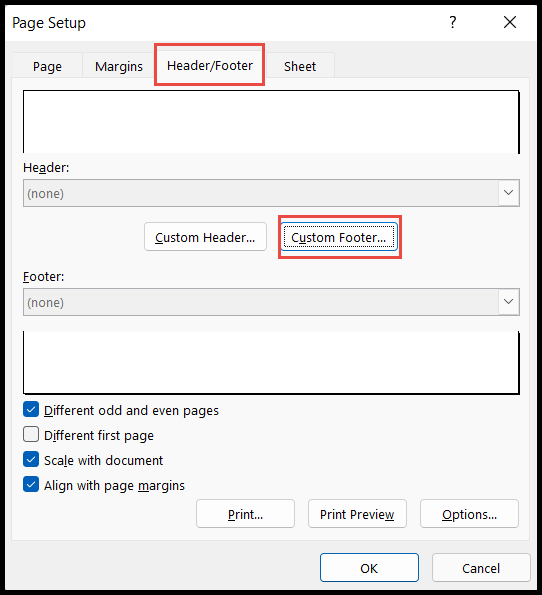Image resolution: width=542 pixels, height=595 pixels.
Task: Go to the Sheet tab
Action: tap(300, 66)
